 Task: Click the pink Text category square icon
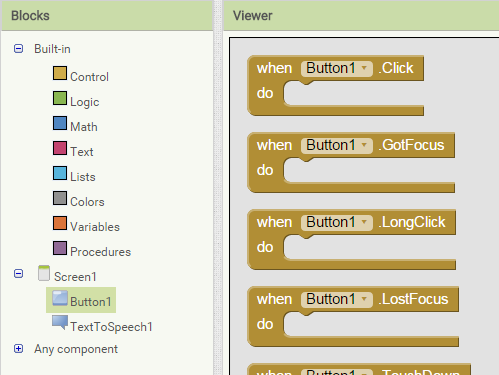click(x=60, y=148)
